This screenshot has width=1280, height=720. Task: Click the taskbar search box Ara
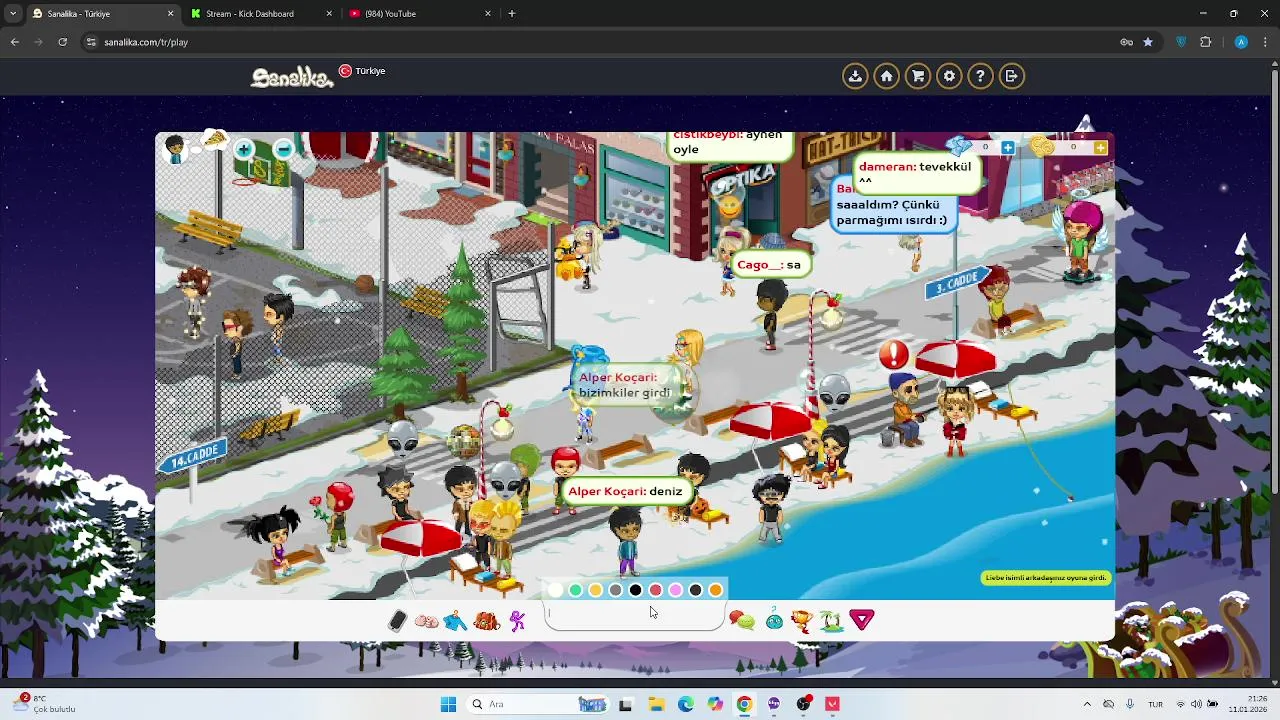[538, 704]
